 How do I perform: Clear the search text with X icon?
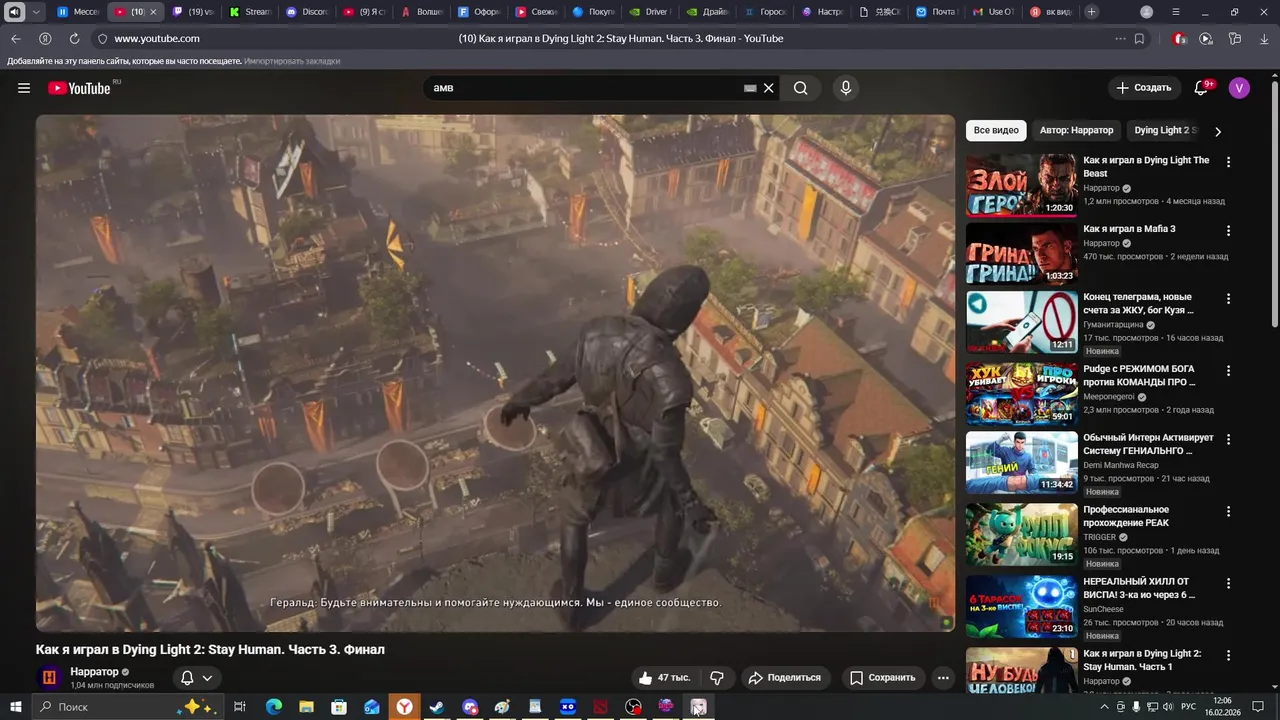[x=768, y=88]
